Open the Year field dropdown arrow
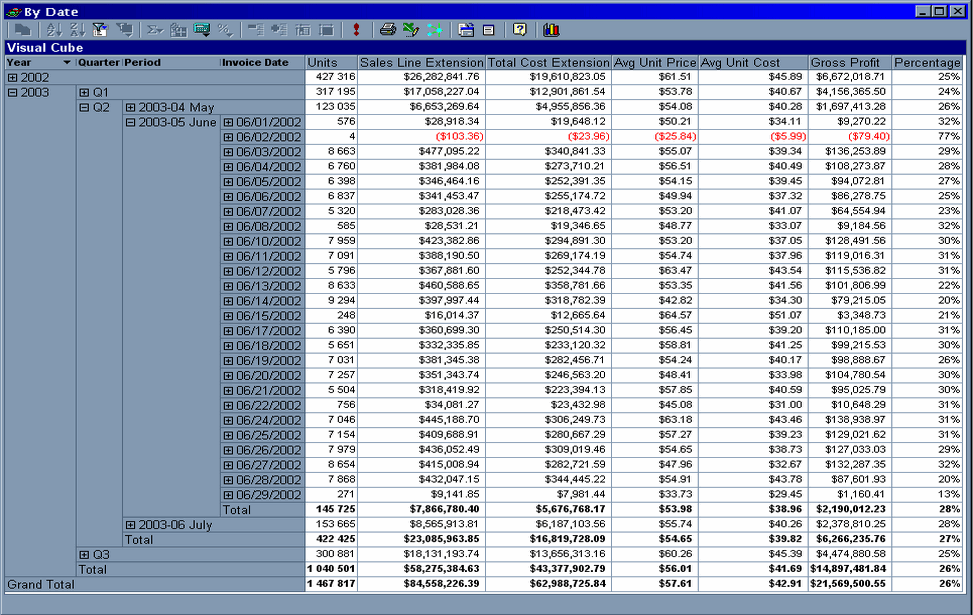Screen dimensions: 973x615 [x=67, y=62]
